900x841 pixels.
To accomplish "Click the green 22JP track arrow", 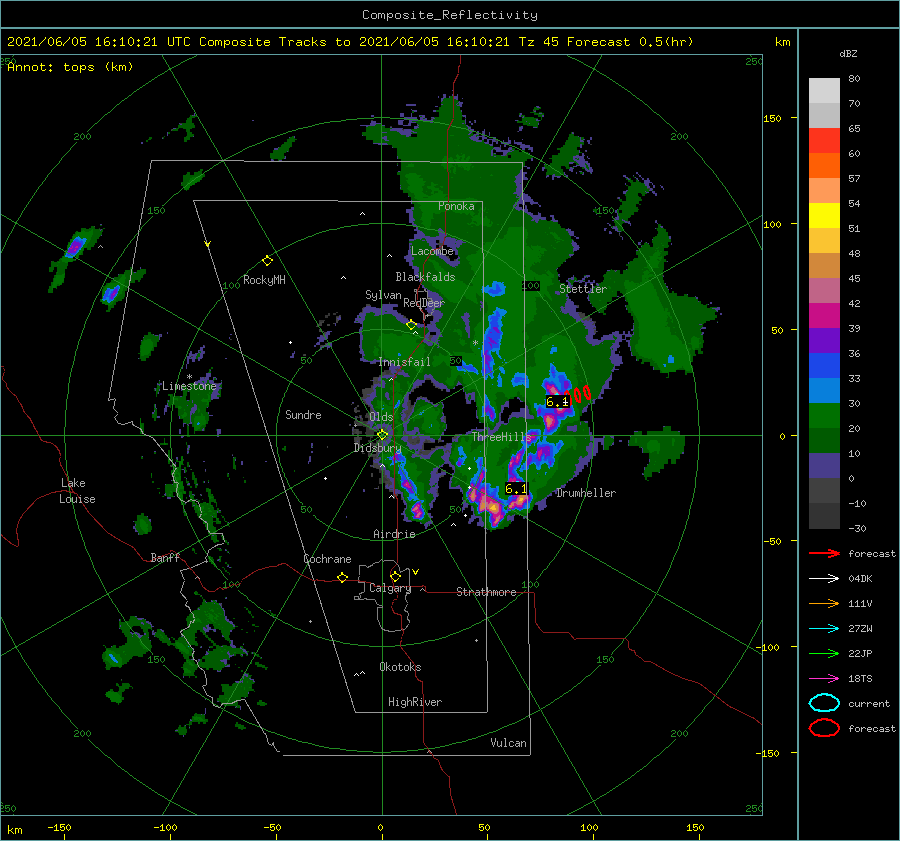I will [x=824, y=653].
